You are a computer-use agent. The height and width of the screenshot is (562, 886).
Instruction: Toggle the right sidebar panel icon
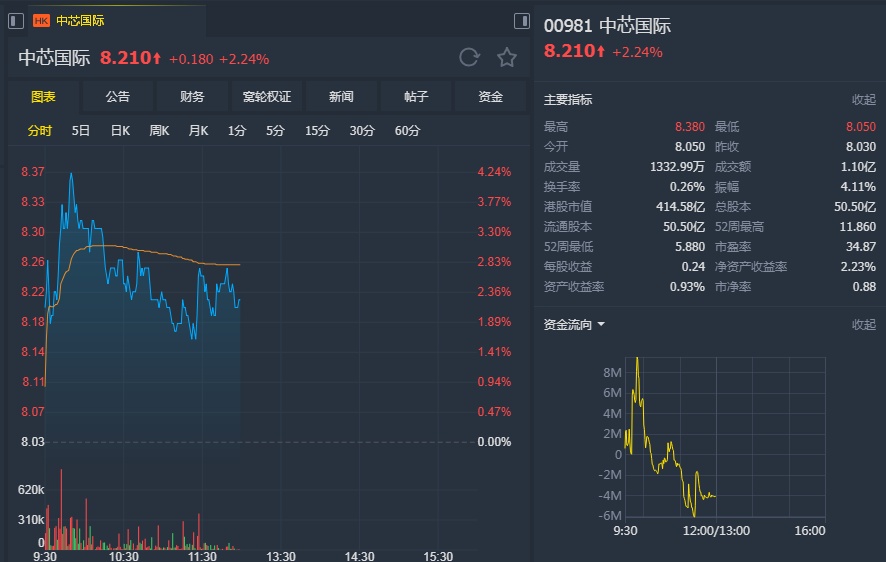point(521,20)
